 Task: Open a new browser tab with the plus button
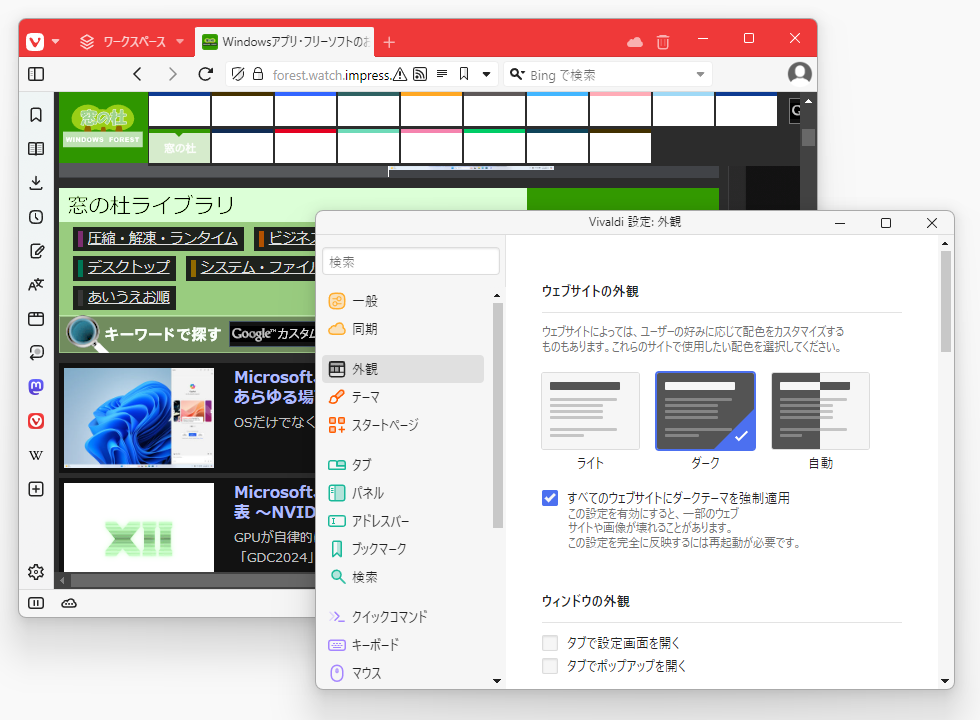[x=389, y=41]
